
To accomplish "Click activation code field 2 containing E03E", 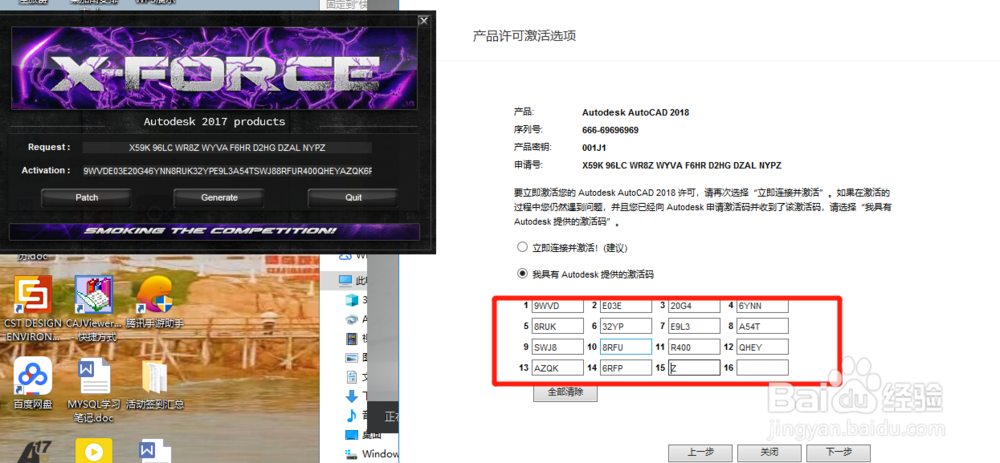I will 626,306.
